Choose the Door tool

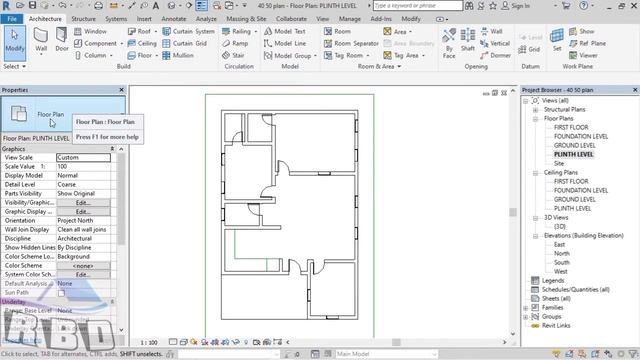click(x=62, y=40)
